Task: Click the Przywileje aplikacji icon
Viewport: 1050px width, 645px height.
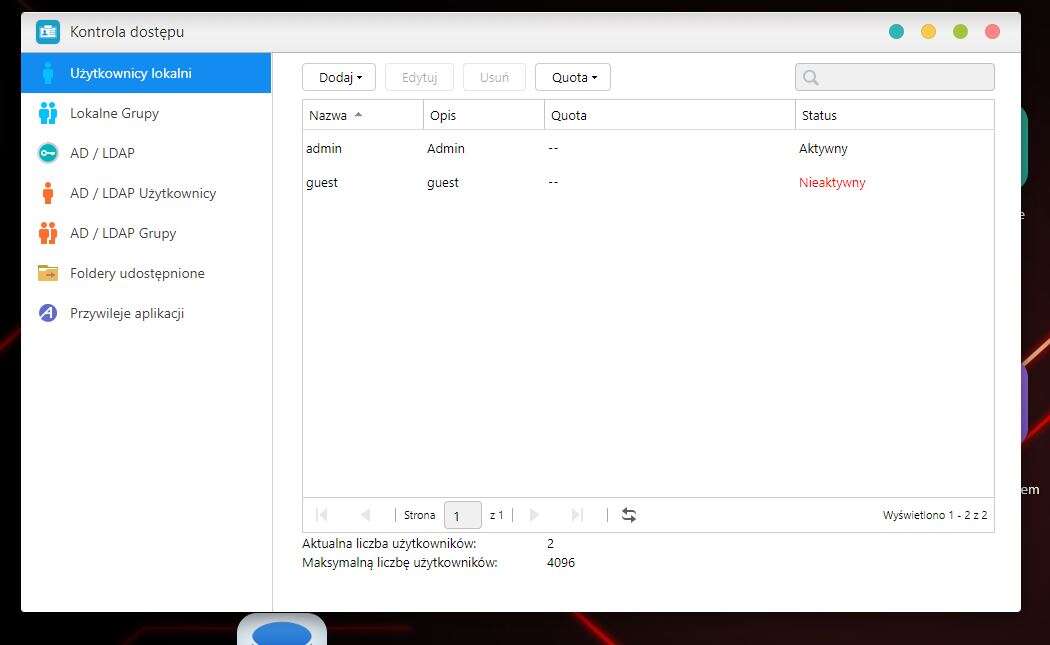Action: tap(47, 313)
